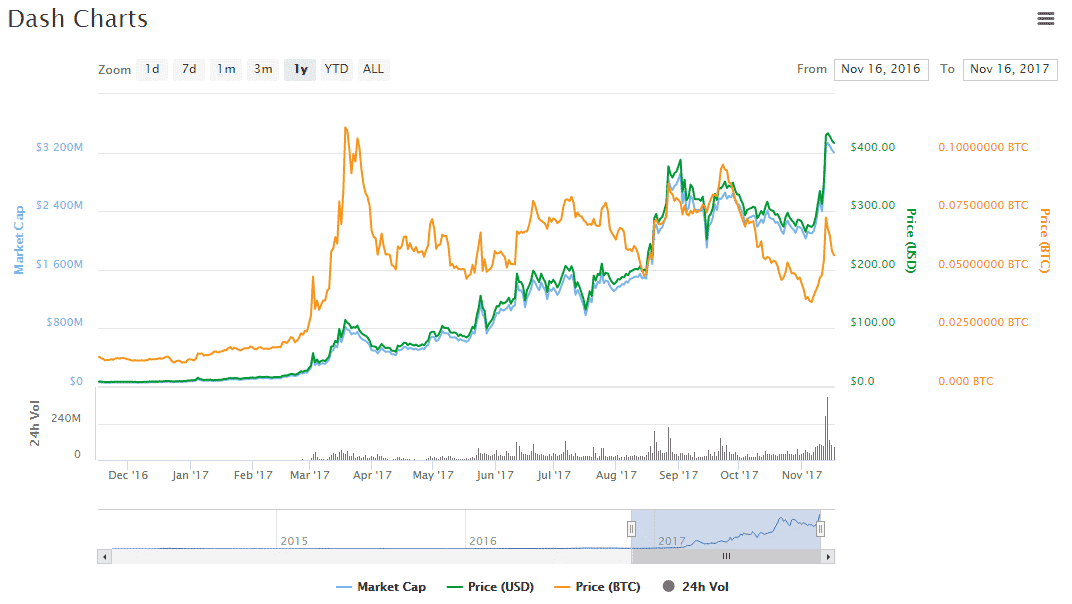Set zoom range to 1d
The height and width of the screenshot is (604, 1072).
click(152, 69)
